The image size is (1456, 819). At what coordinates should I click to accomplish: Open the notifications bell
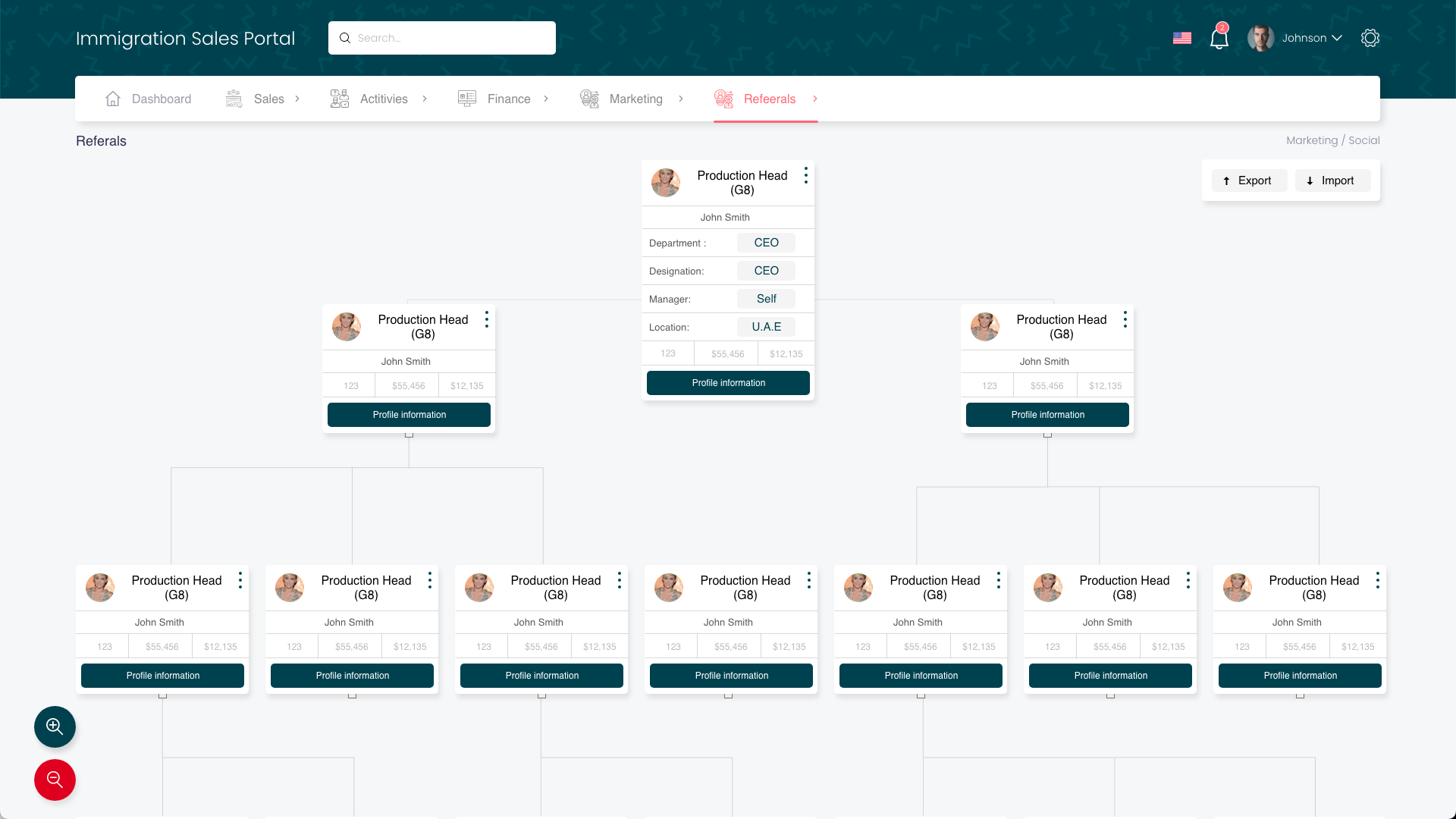pyautogui.click(x=1219, y=38)
